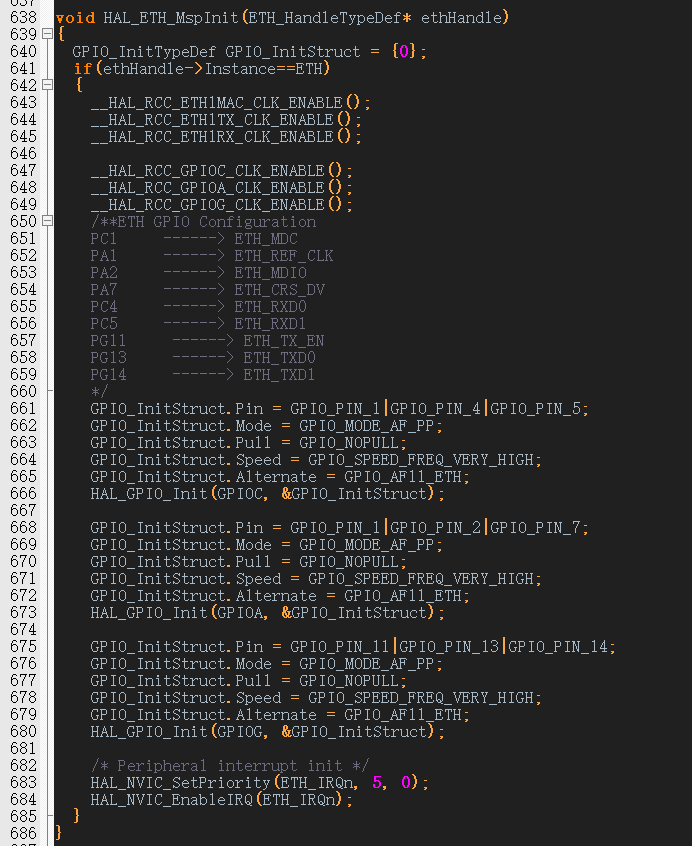Click GPIO_PIN_5 on line 661
Screen dimensions: 692x846
[535, 408]
